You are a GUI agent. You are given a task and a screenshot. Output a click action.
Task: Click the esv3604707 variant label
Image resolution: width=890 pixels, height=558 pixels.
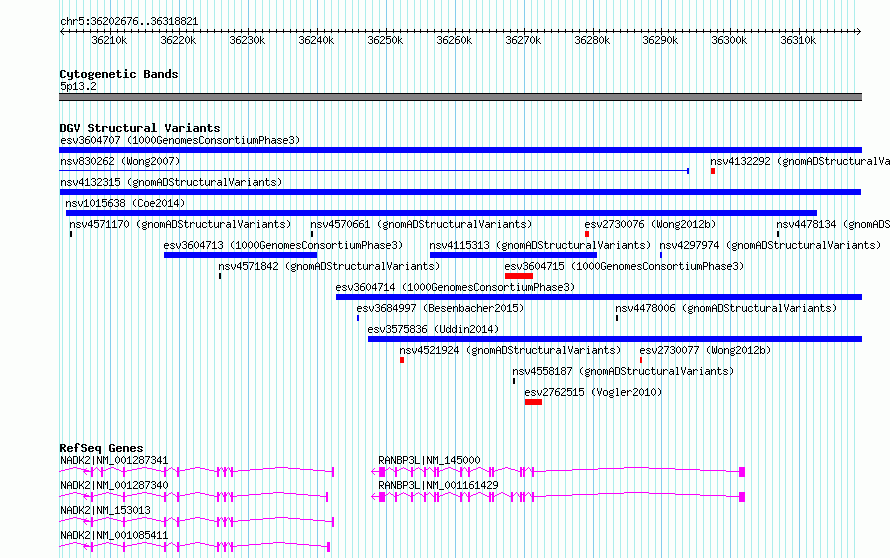pyautogui.click(x=180, y=140)
